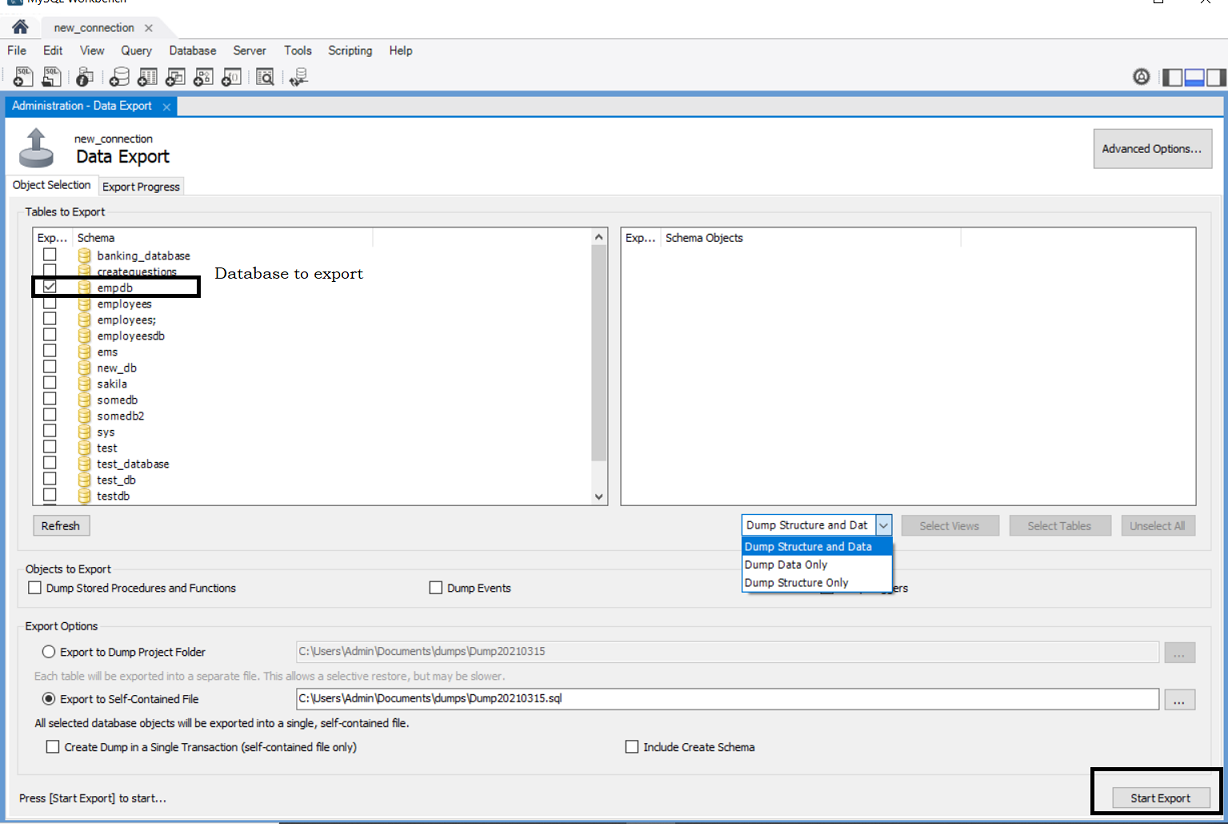Click the Select Tables button
1228x824 pixels.
click(1059, 526)
